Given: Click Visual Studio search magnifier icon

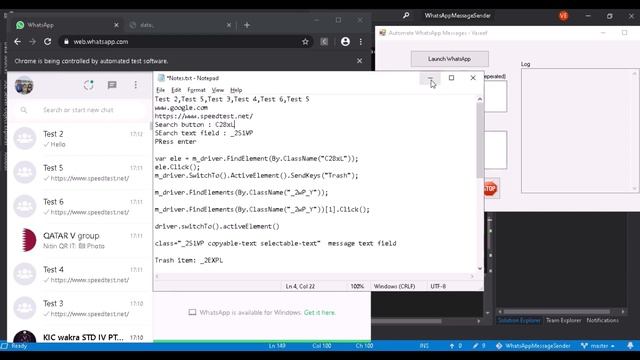Looking at the screenshot, I should (x=406, y=16).
